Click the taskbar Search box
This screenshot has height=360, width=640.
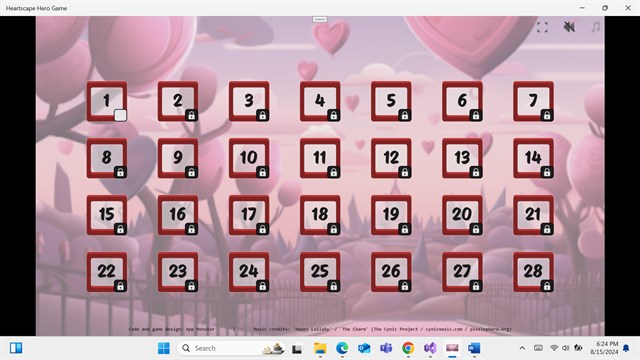click(232, 348)
